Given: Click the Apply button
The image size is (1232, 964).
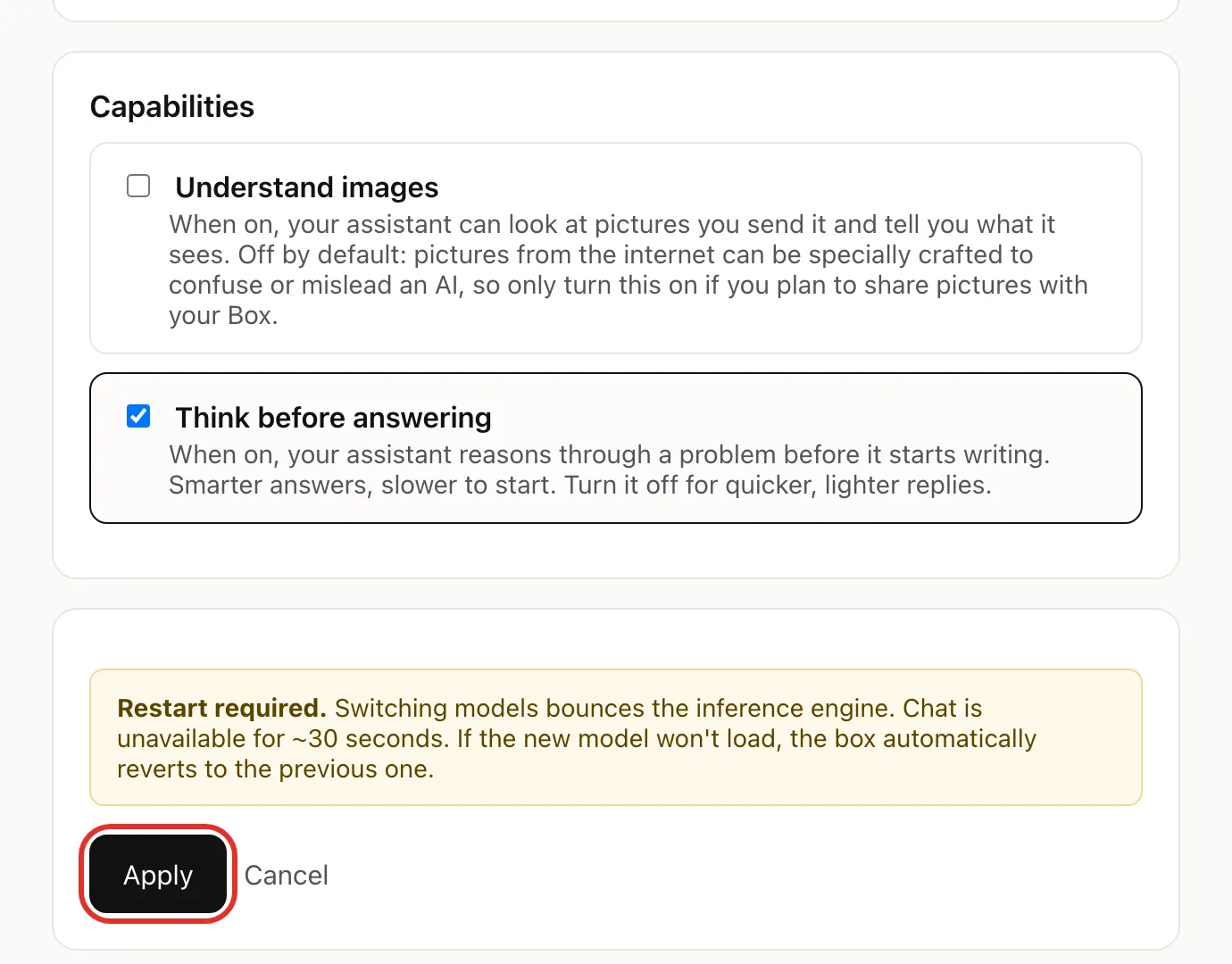Looking at the screenshot, I should pos(158,875).
